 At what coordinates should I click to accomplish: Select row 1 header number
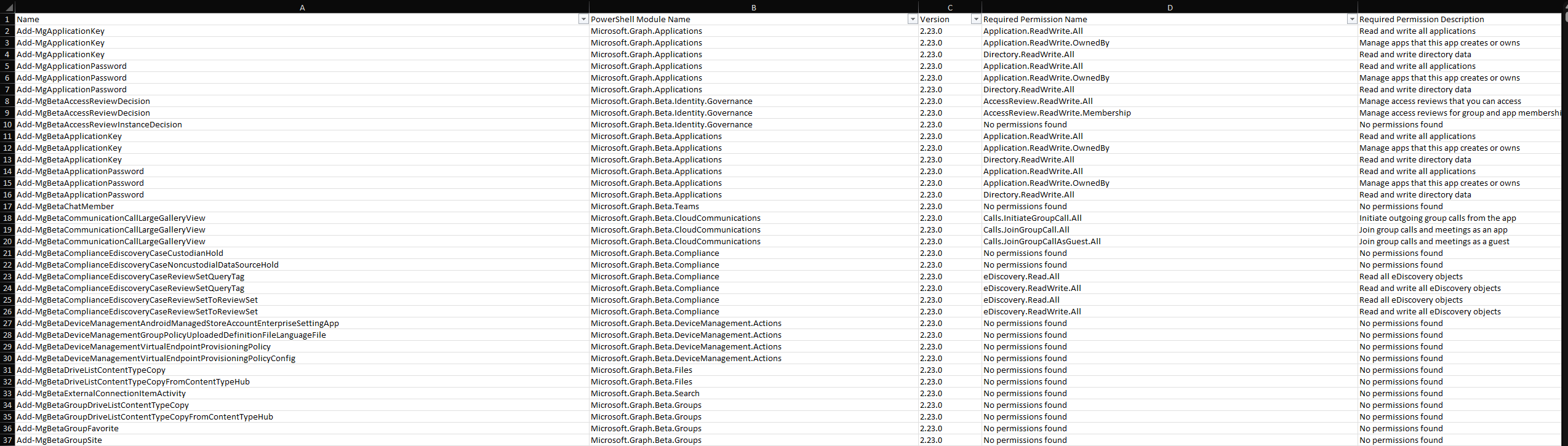7,20
